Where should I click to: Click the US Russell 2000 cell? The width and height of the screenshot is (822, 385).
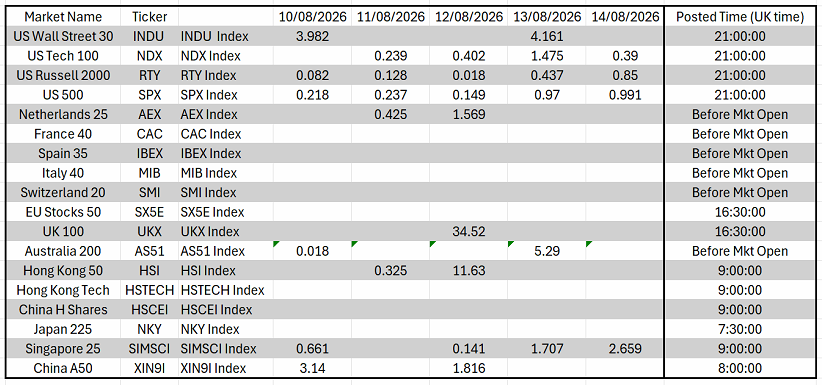[63, 76]
